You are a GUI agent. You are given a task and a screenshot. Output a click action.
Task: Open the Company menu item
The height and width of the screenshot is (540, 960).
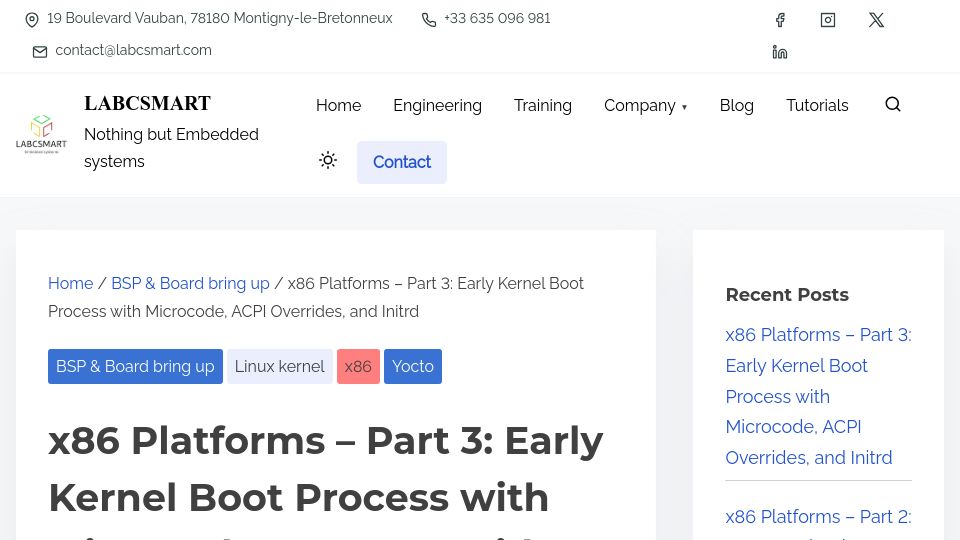tap(640, 105)
